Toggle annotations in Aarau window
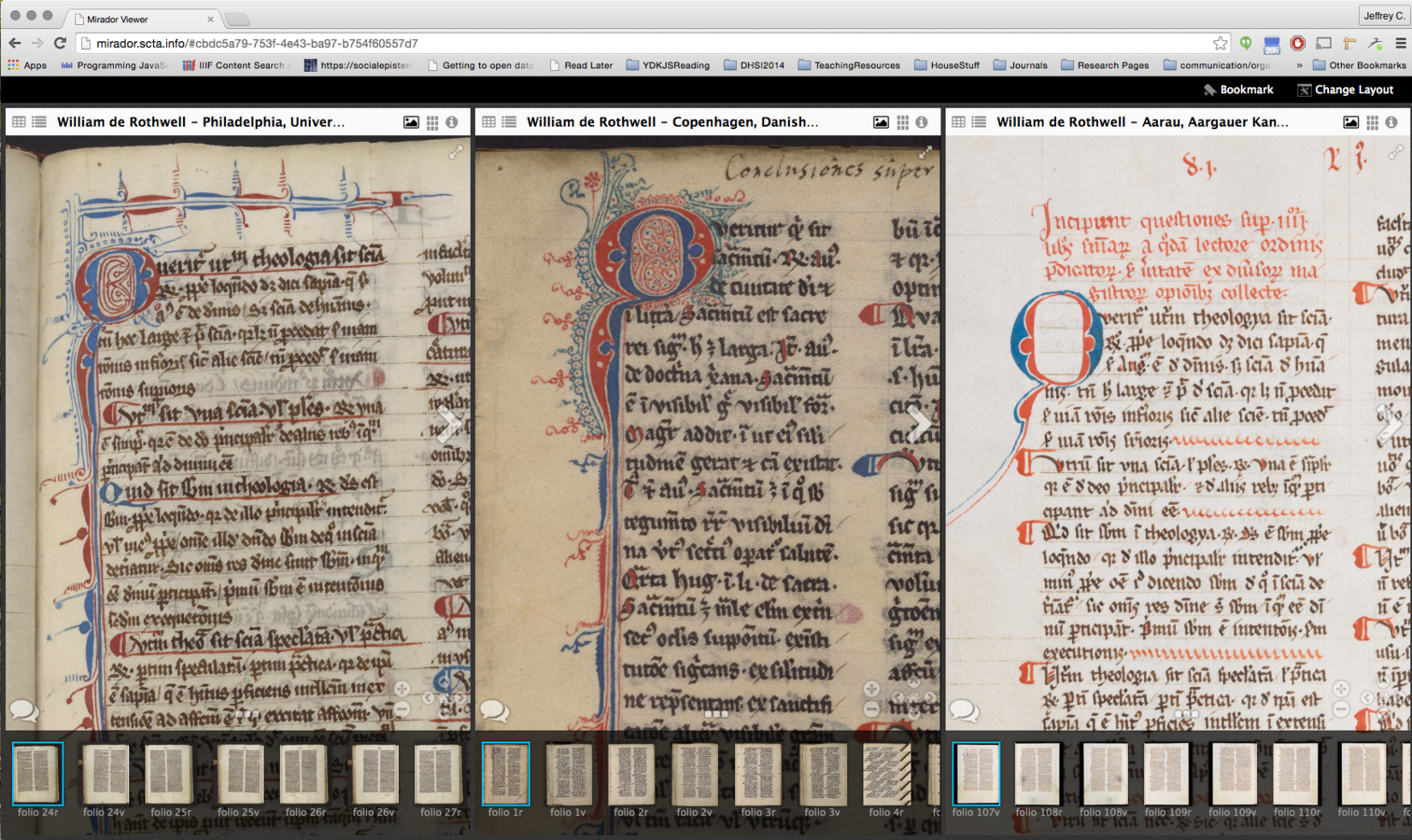 [964, 711]
